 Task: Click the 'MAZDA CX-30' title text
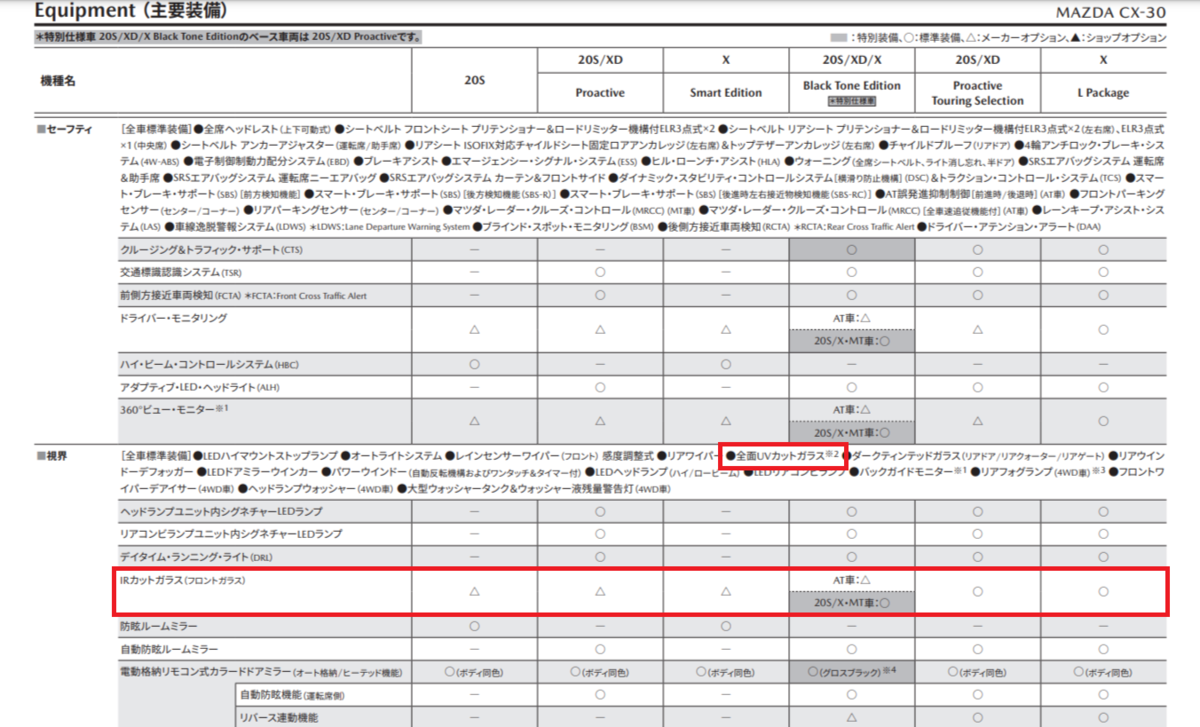tap(1110, 13)
